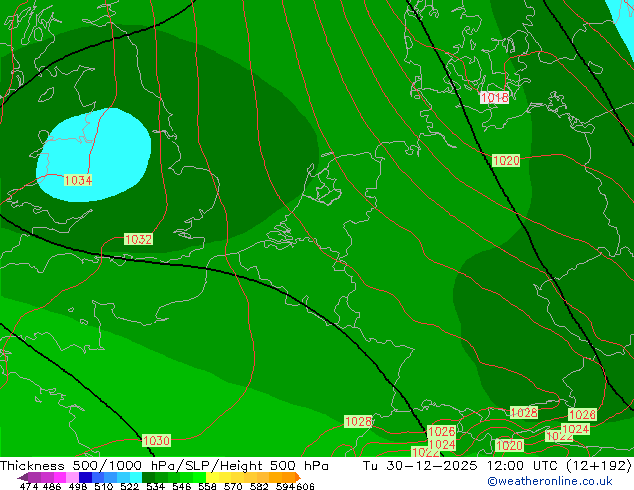Open the weatheronline.co.uk copyright link
Image resolution: width=634 pixels, height=490 pixels.
coord(550,481)
